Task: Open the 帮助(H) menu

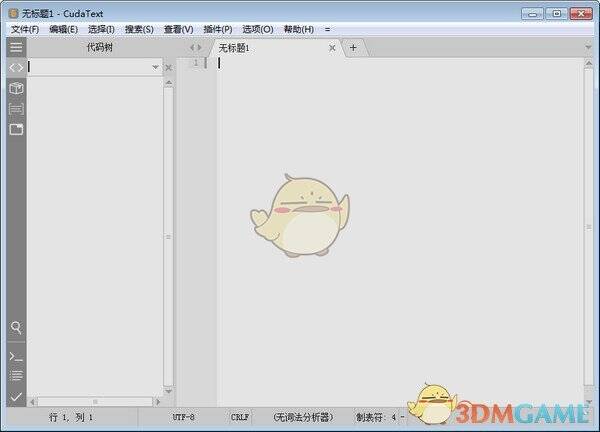Action: tap(298, 29)
